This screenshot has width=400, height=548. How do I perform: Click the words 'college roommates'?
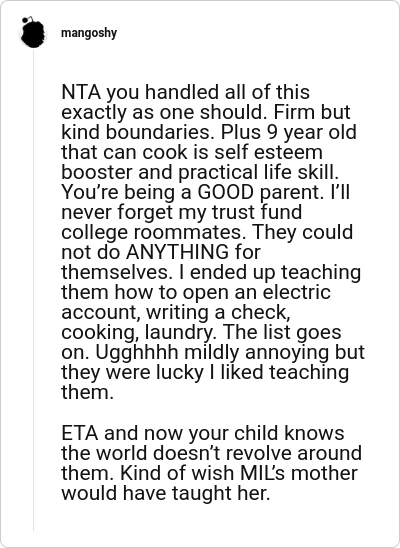coord(153,232)
